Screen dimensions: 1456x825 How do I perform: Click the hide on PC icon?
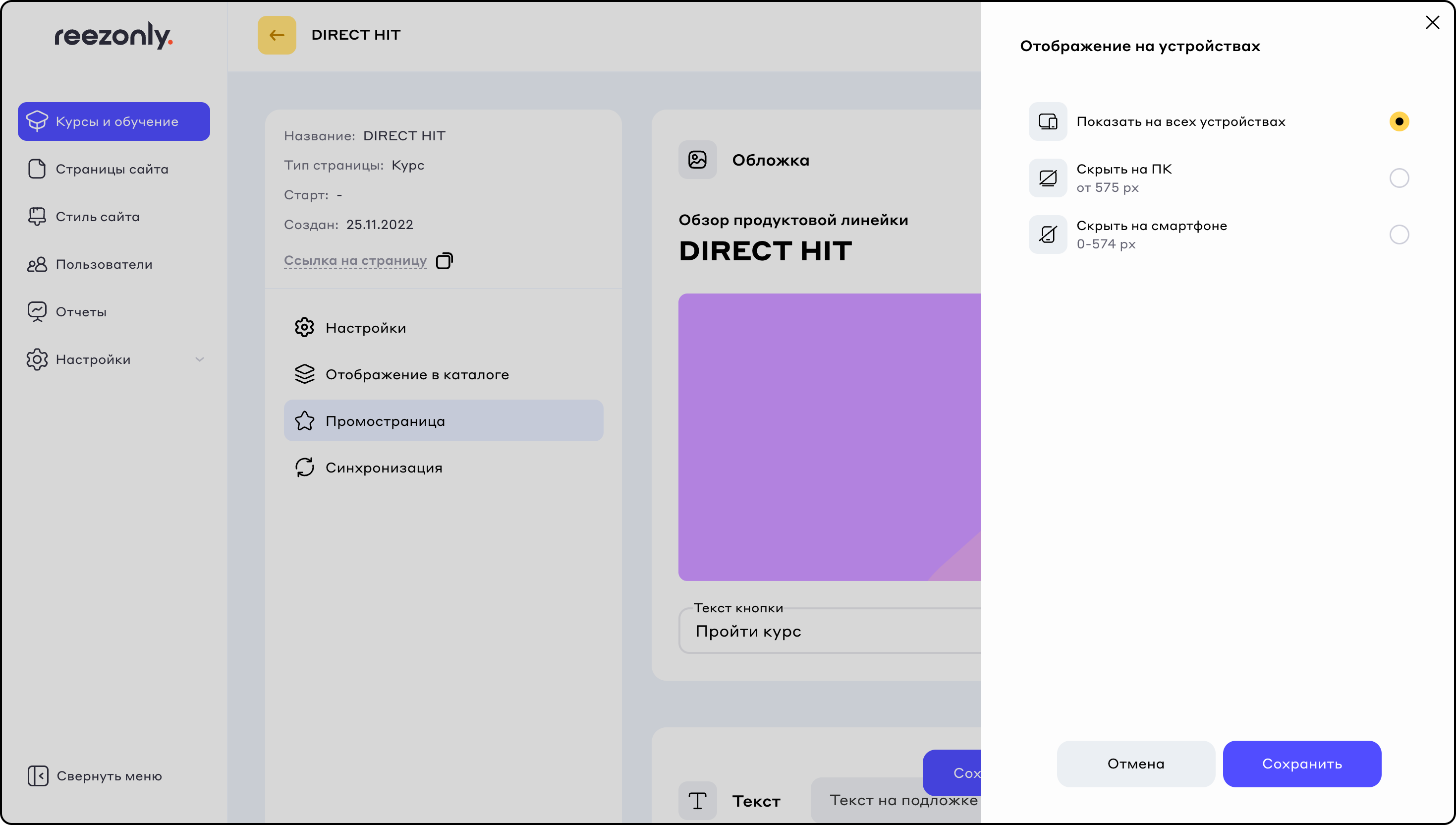pyautogui.click(x=1047, y=178)
